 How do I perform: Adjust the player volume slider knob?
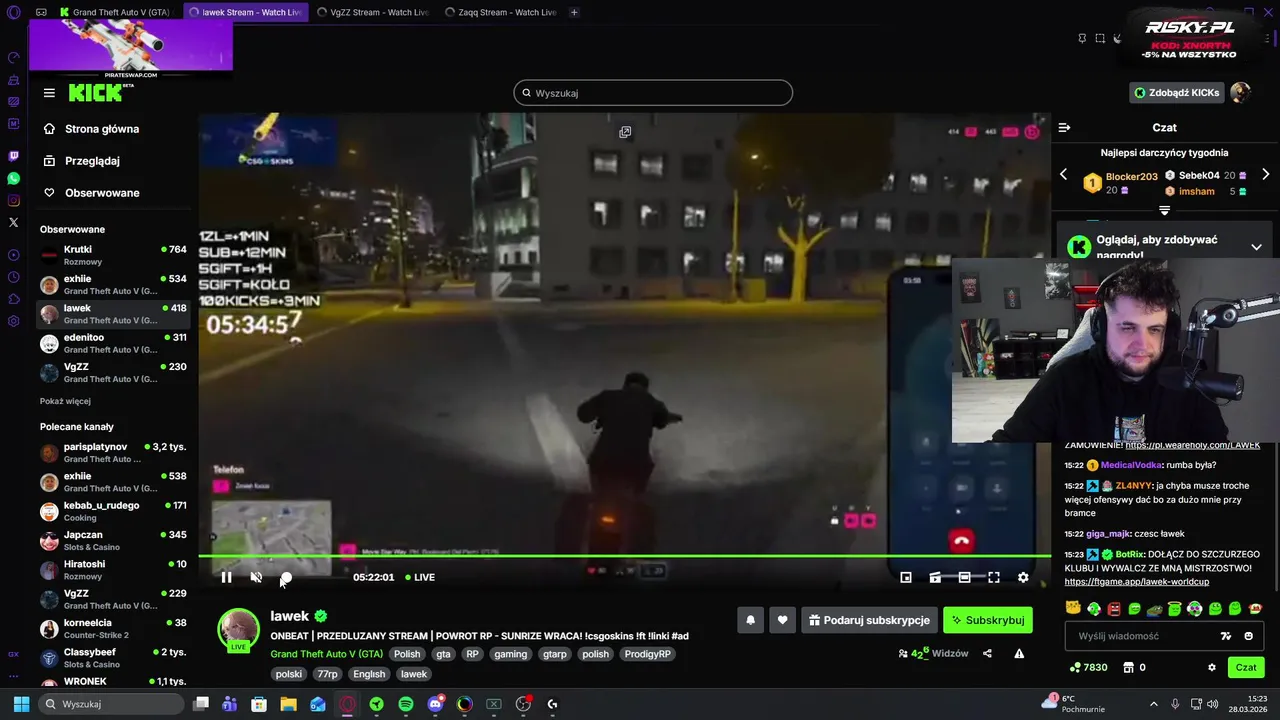pos(286,578)
